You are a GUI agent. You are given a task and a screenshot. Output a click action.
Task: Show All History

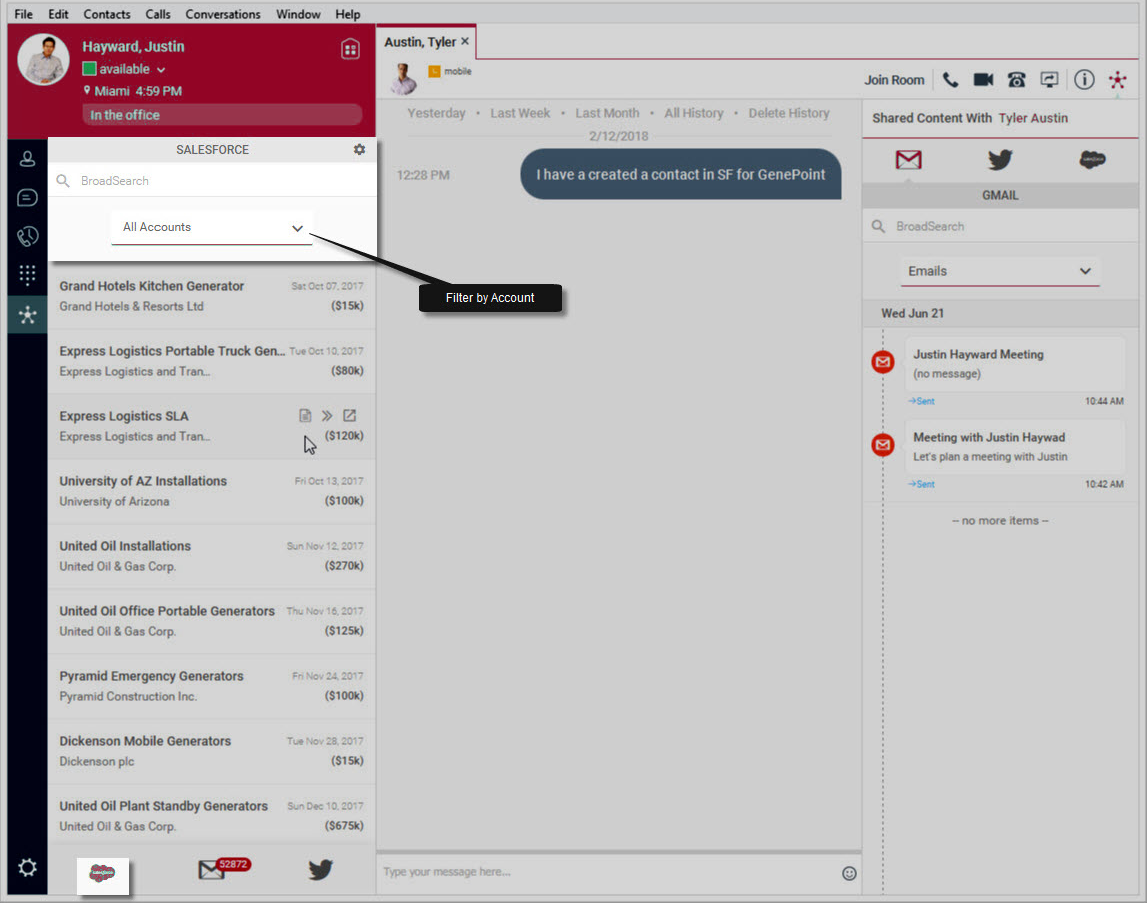693,113
